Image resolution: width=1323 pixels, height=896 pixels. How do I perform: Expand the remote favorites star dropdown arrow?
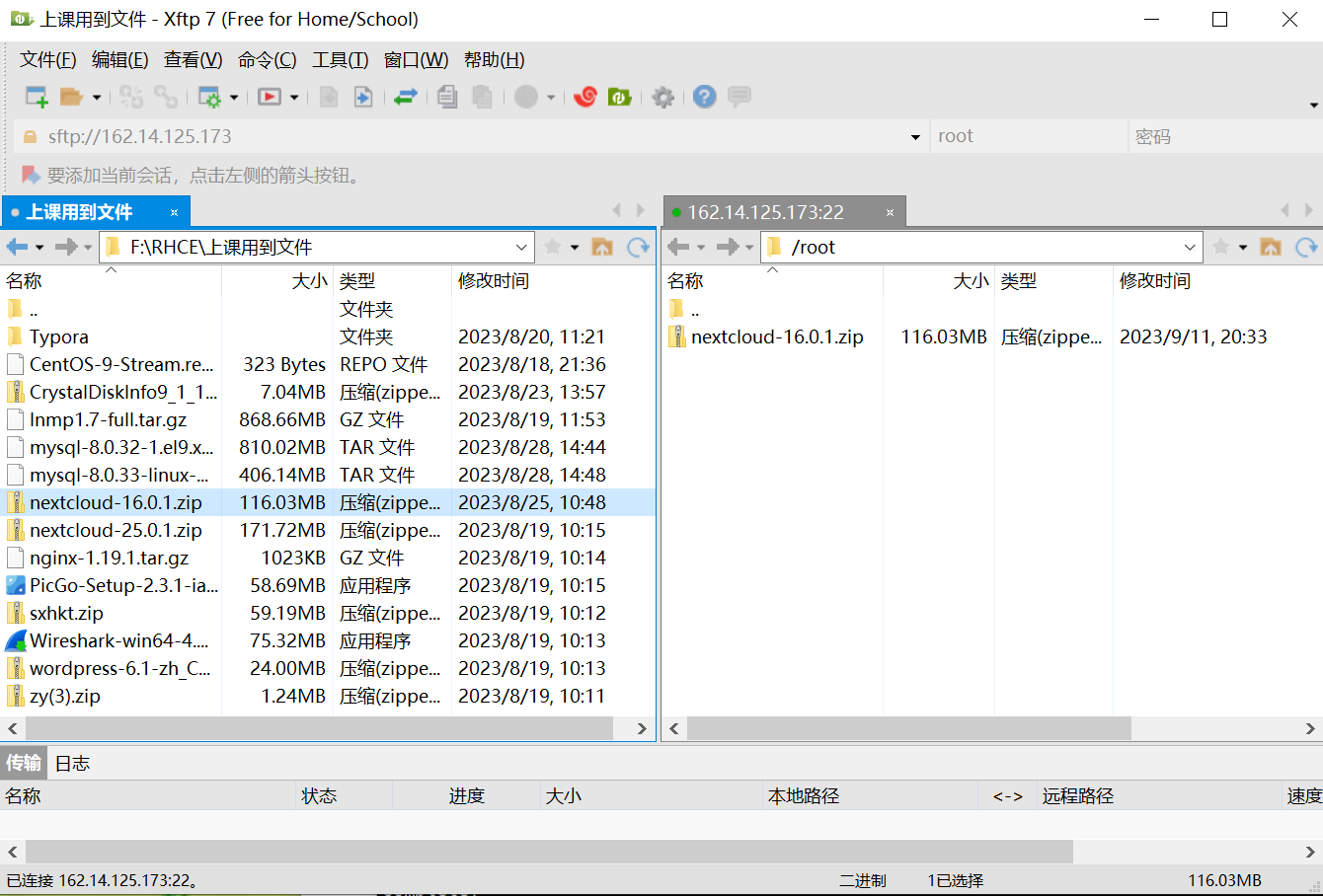pos(1243,248)
